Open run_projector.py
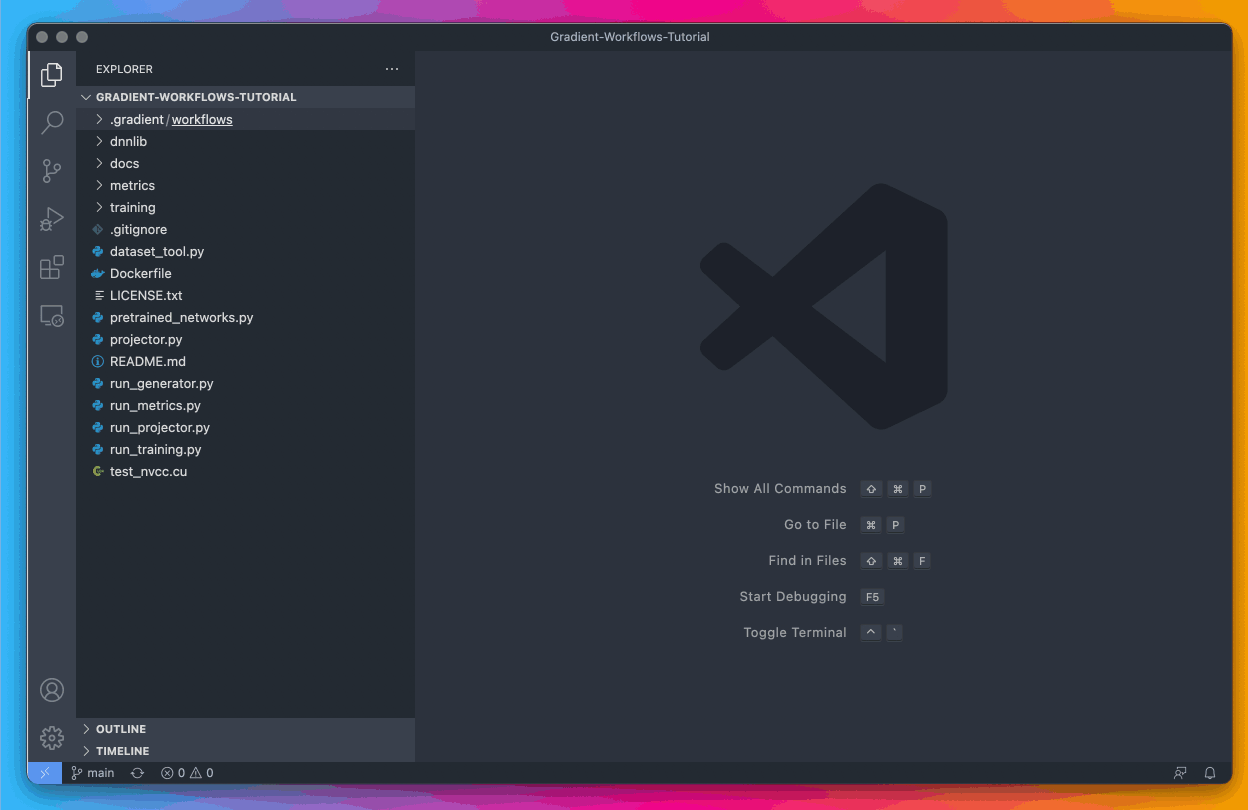 tap(245, 427)
